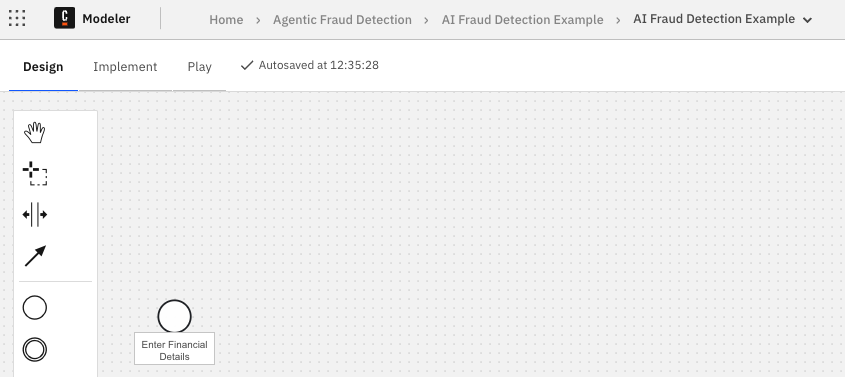Open the Agentic Fraud Detection breadcrumb
Viewport: 845px width, 377px height.
[342, 20]
